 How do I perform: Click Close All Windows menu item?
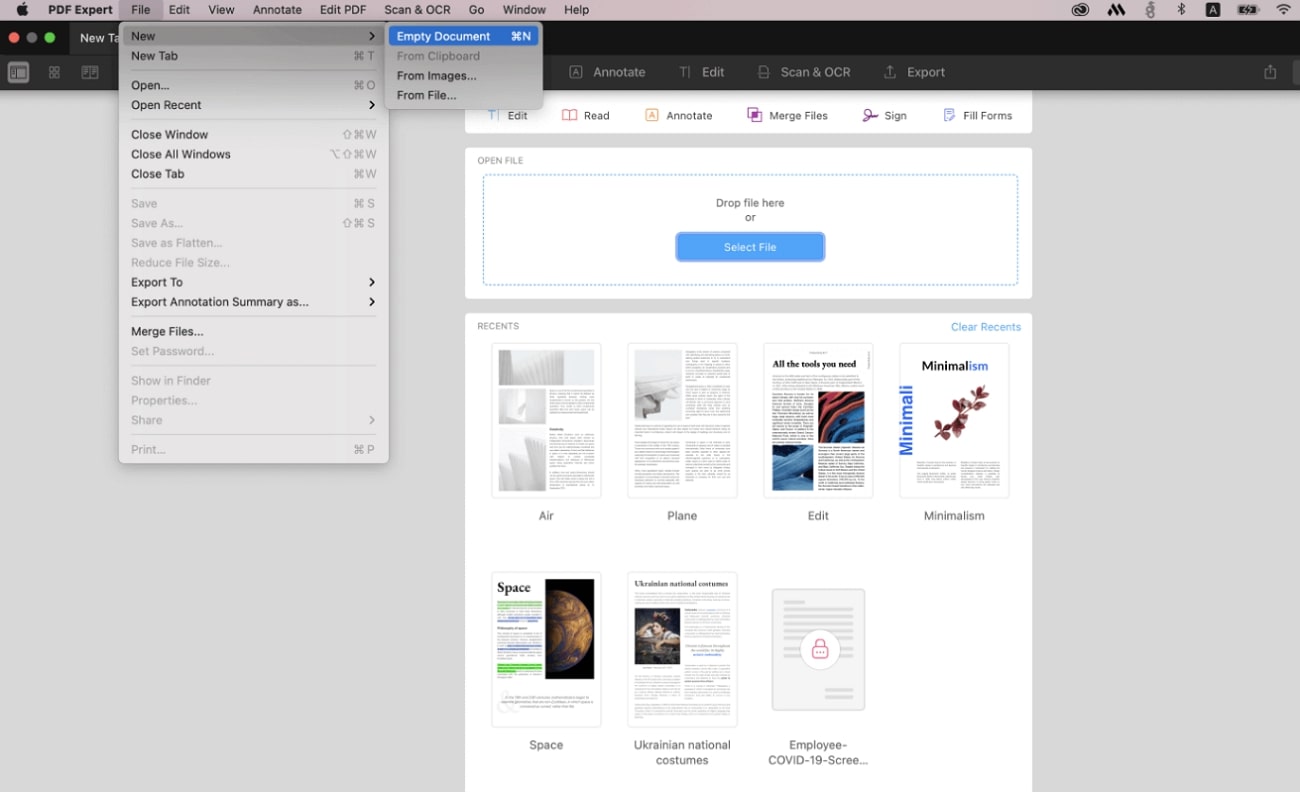click(253, 154)
